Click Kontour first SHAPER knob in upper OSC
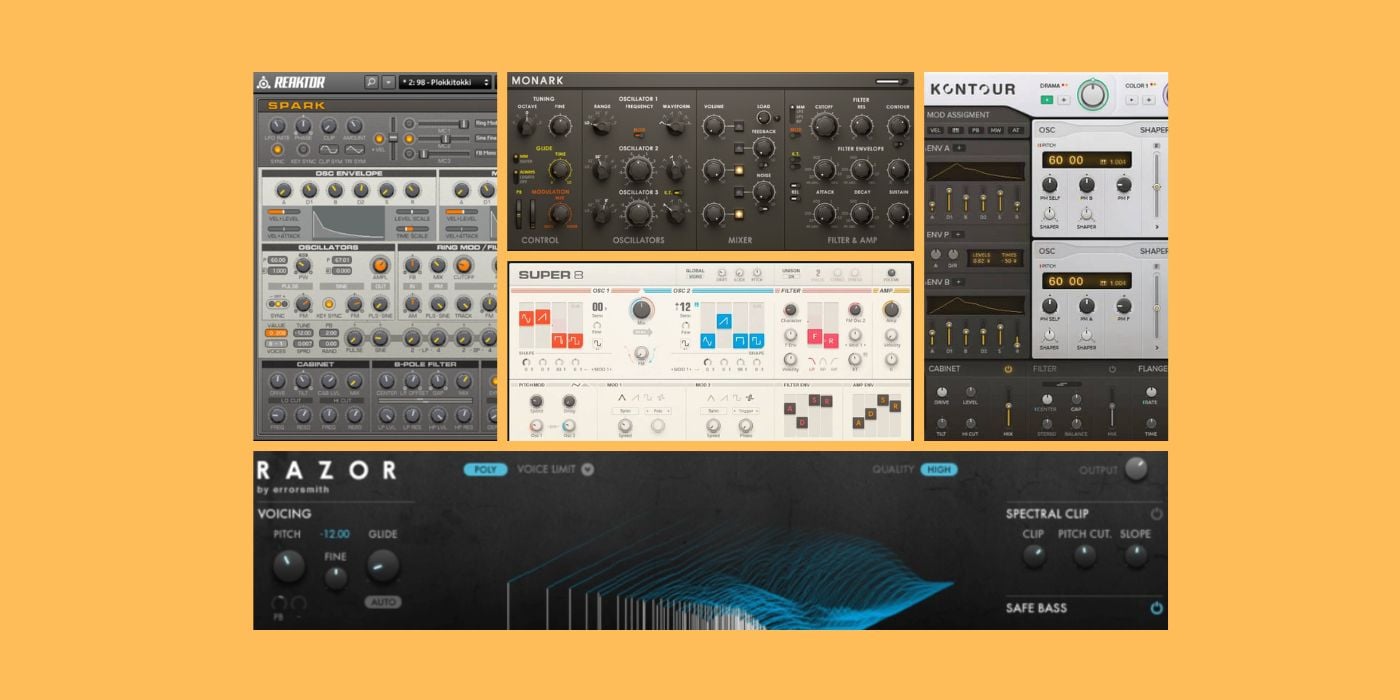Image resolution: width=1400 pixels, height=700 pixels. pos(1050,213)
